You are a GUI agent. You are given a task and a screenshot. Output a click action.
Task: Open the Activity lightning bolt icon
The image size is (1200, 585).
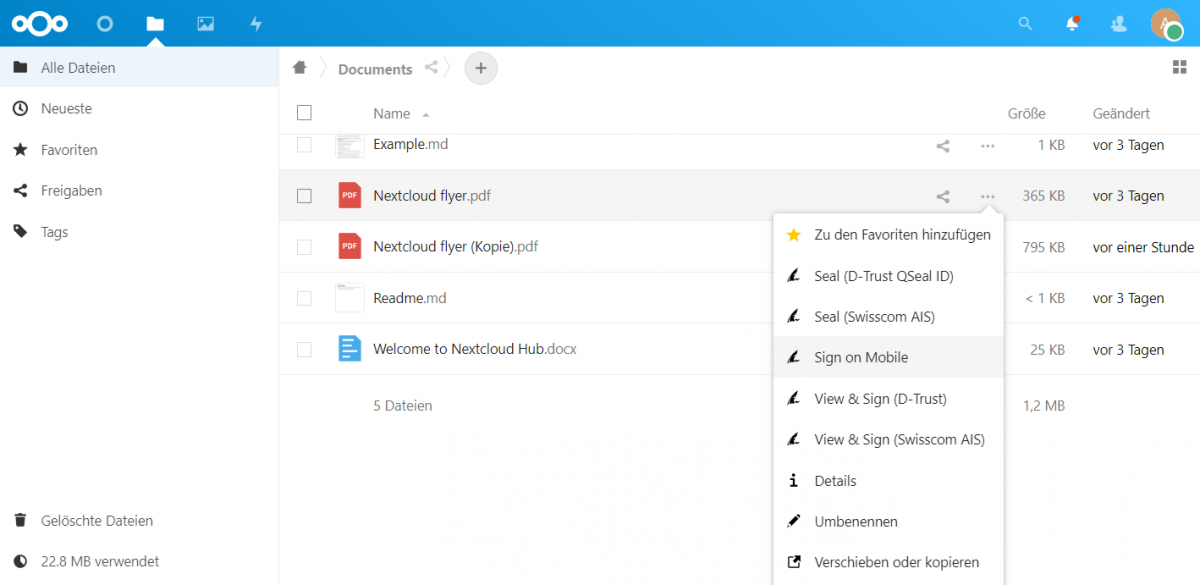pyautogui.click(x=256, y=23)
